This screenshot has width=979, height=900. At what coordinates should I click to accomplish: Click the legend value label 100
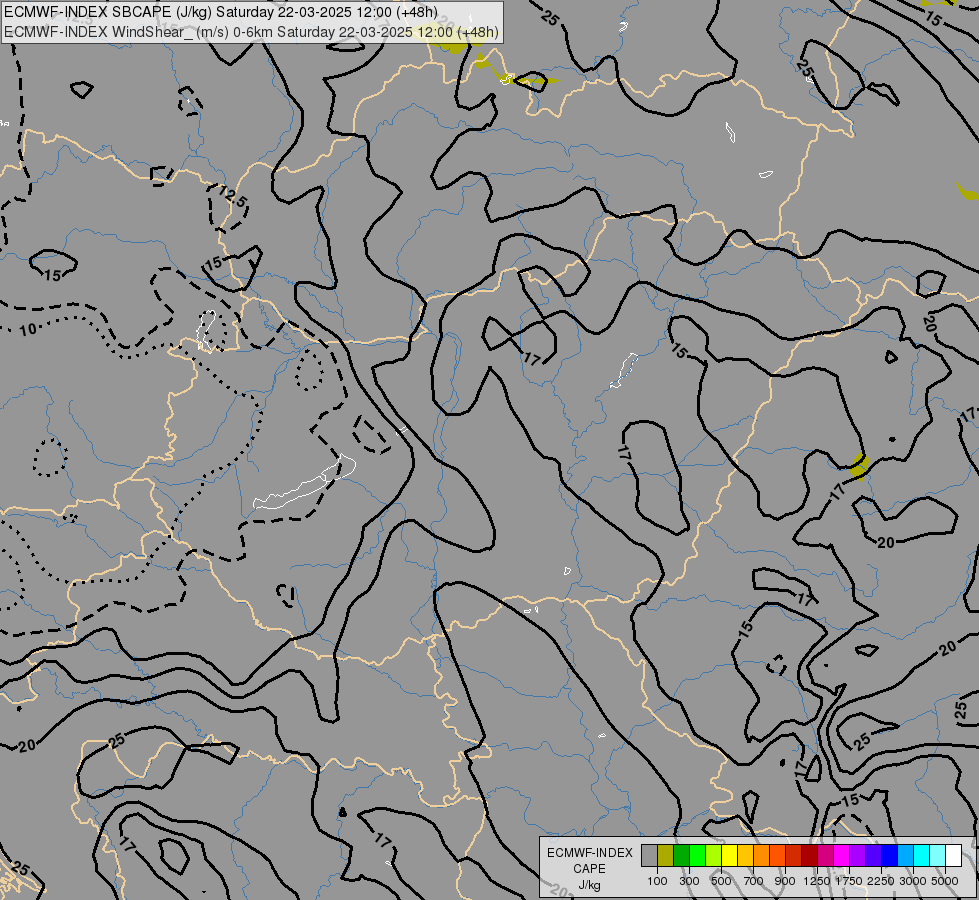tap(657, 881)
